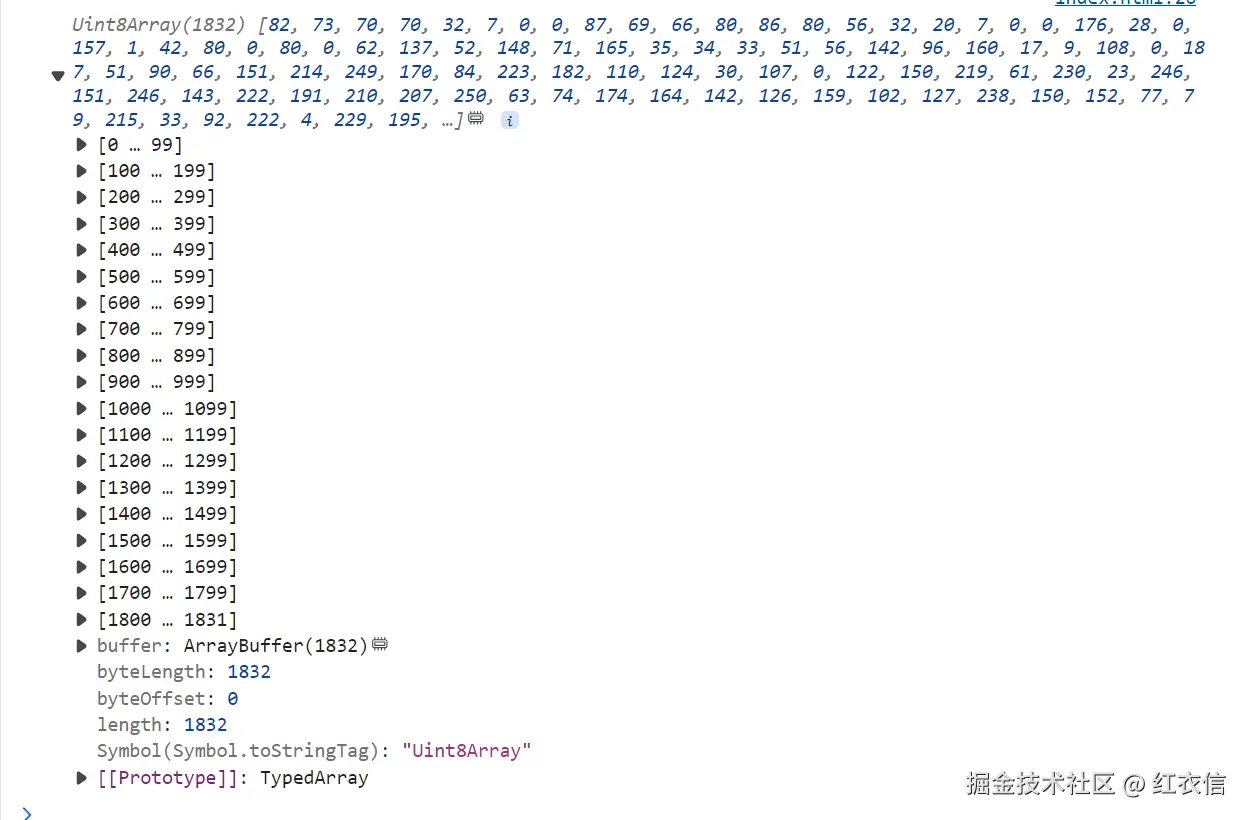Expand the [1000 … 1099] range
Screen dimensions: 1249x820
[x=82, y=408]
